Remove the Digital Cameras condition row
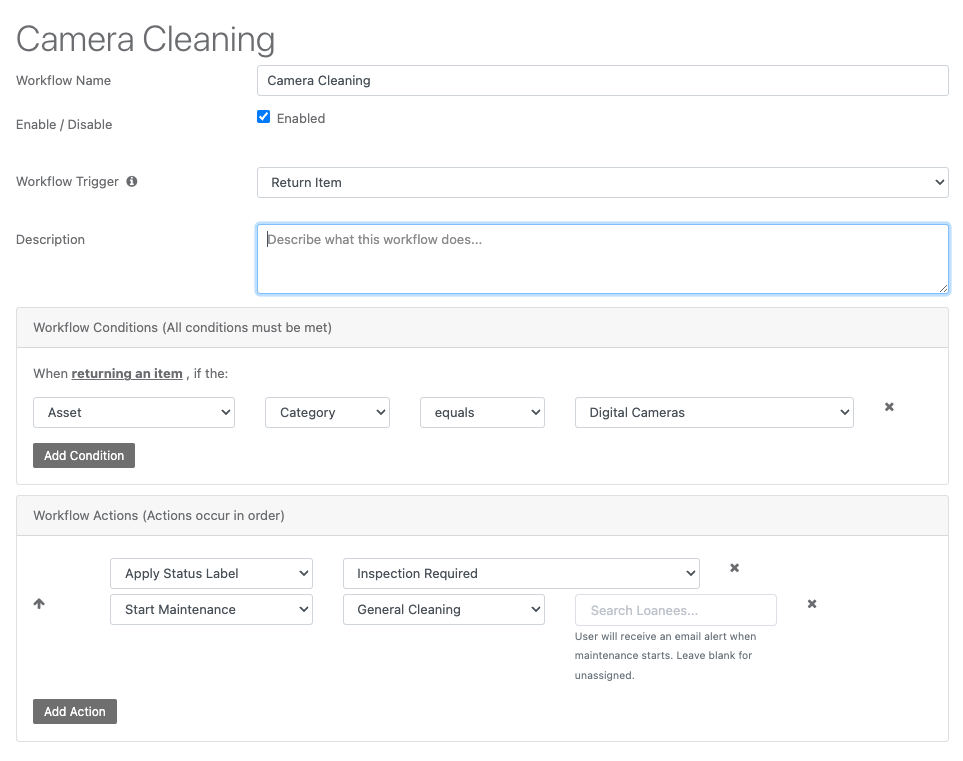Screen dimensions: 963x761 click(888, 407)
